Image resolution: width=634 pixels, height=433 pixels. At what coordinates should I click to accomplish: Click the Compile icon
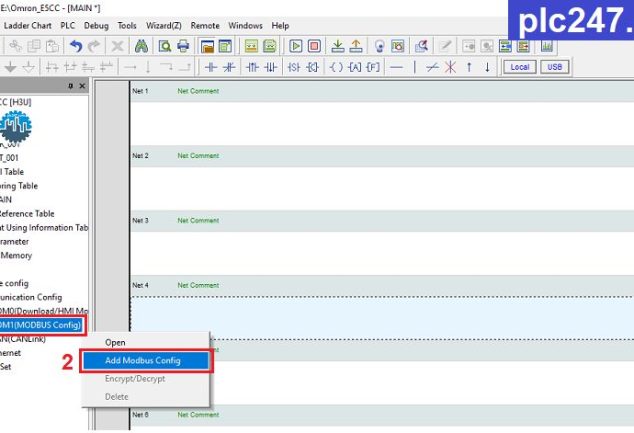click(251, 46)
